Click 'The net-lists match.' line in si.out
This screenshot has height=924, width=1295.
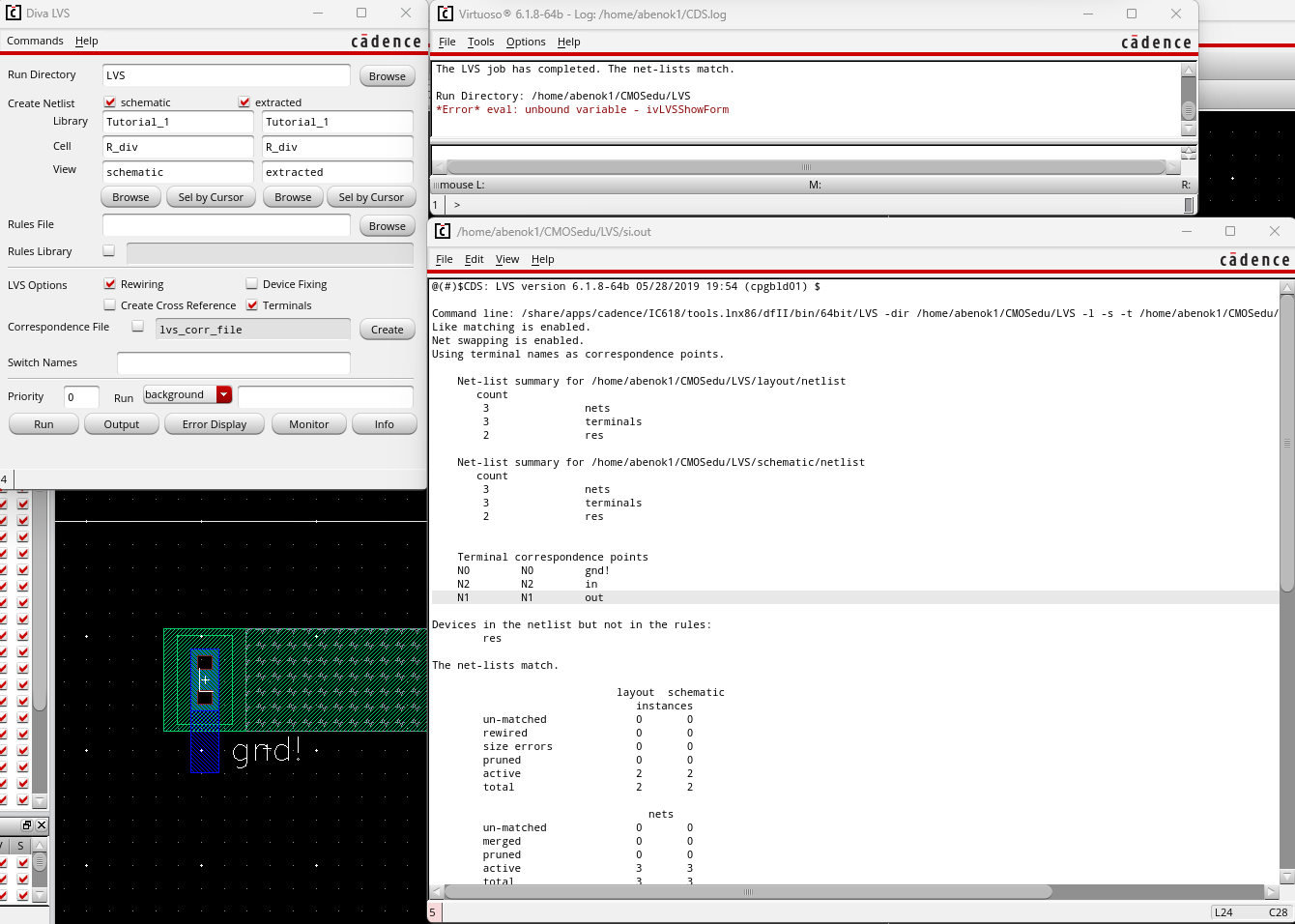[x=495, y=665]
